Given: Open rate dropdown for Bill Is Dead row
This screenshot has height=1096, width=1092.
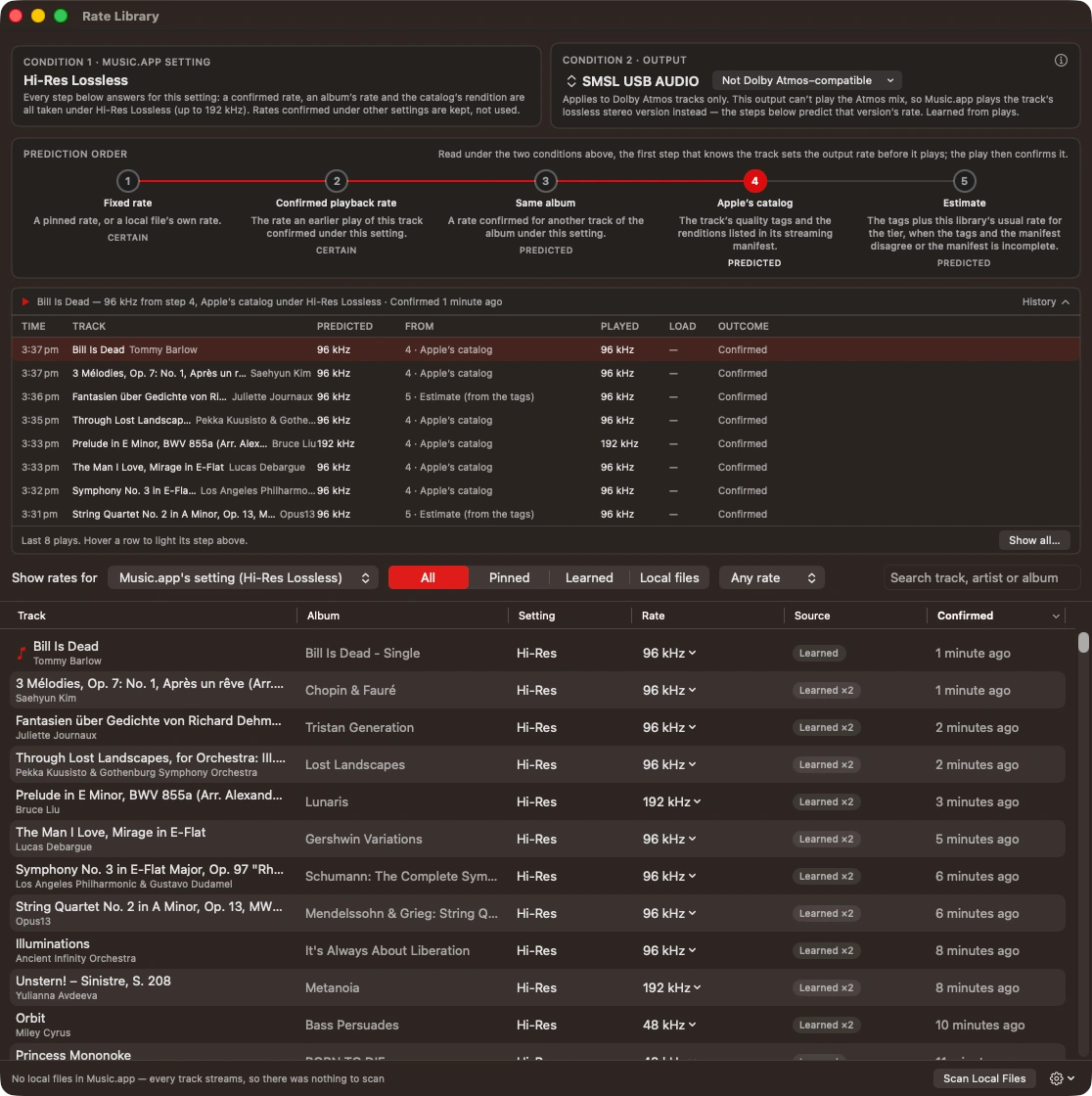Looking at the screenshot, I should click(x=669, y=653).
